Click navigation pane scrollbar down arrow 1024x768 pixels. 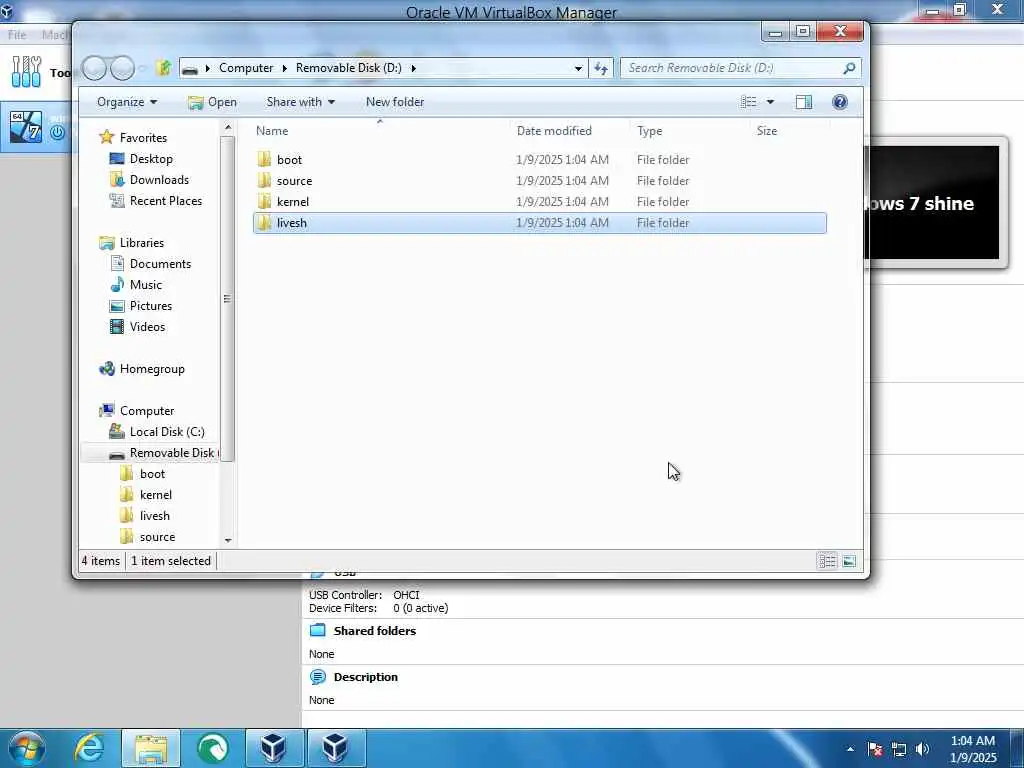coord(227,541)
